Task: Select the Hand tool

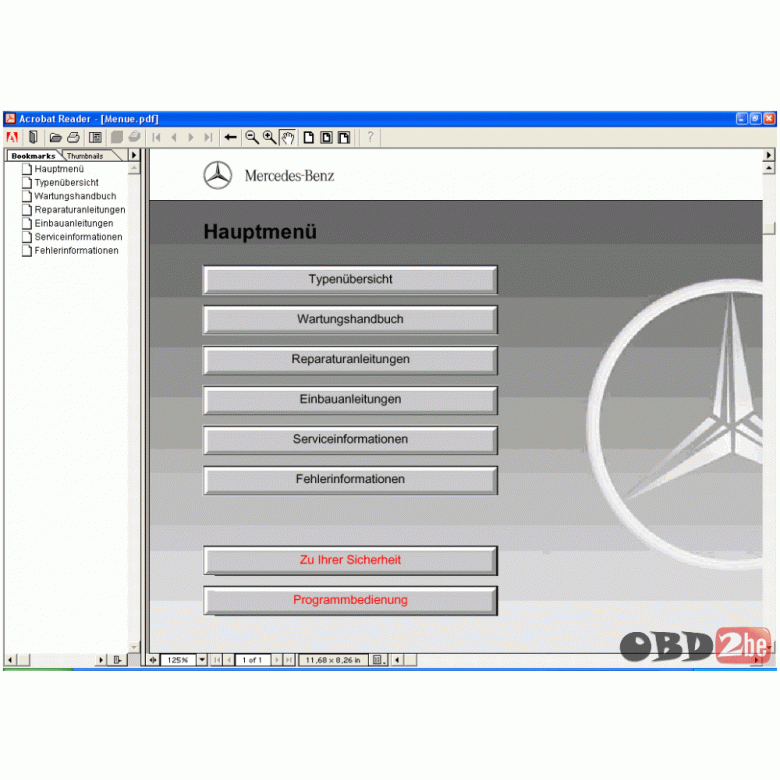Action: point(288,137)
